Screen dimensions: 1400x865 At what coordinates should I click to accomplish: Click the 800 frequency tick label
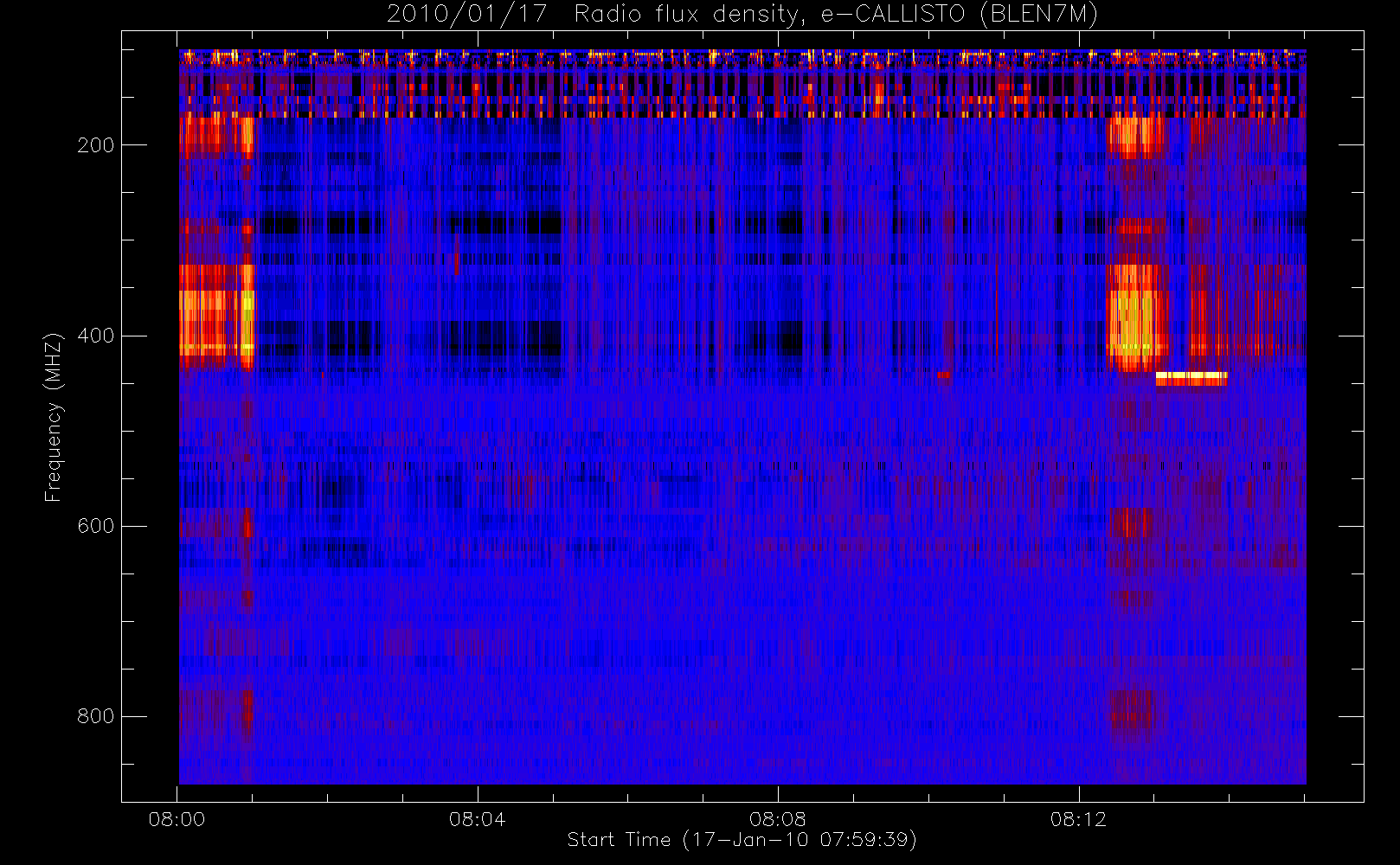click(x=95, y=716)
